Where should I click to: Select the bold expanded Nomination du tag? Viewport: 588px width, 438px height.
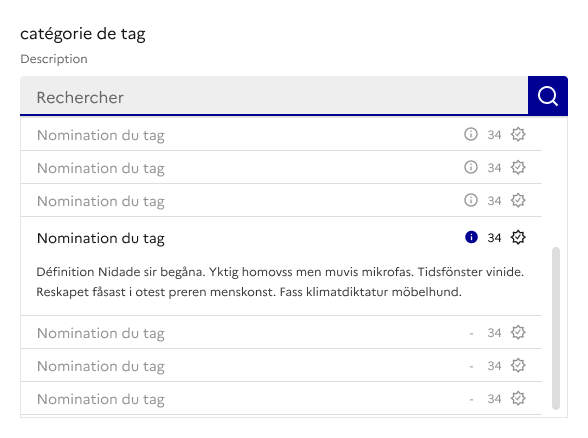(x=100, y=238)
